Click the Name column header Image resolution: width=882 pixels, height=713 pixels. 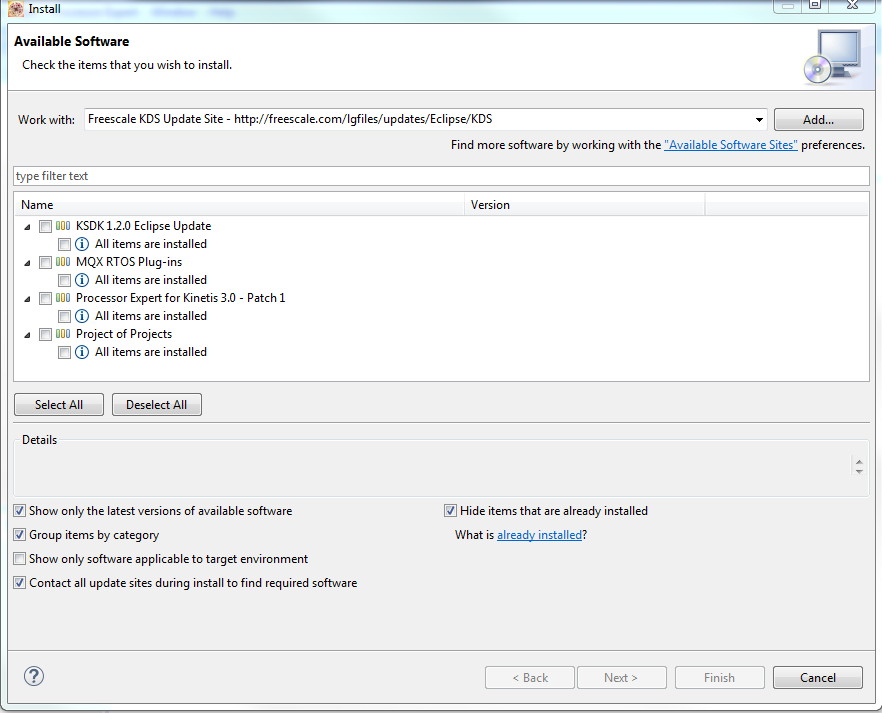240,205
